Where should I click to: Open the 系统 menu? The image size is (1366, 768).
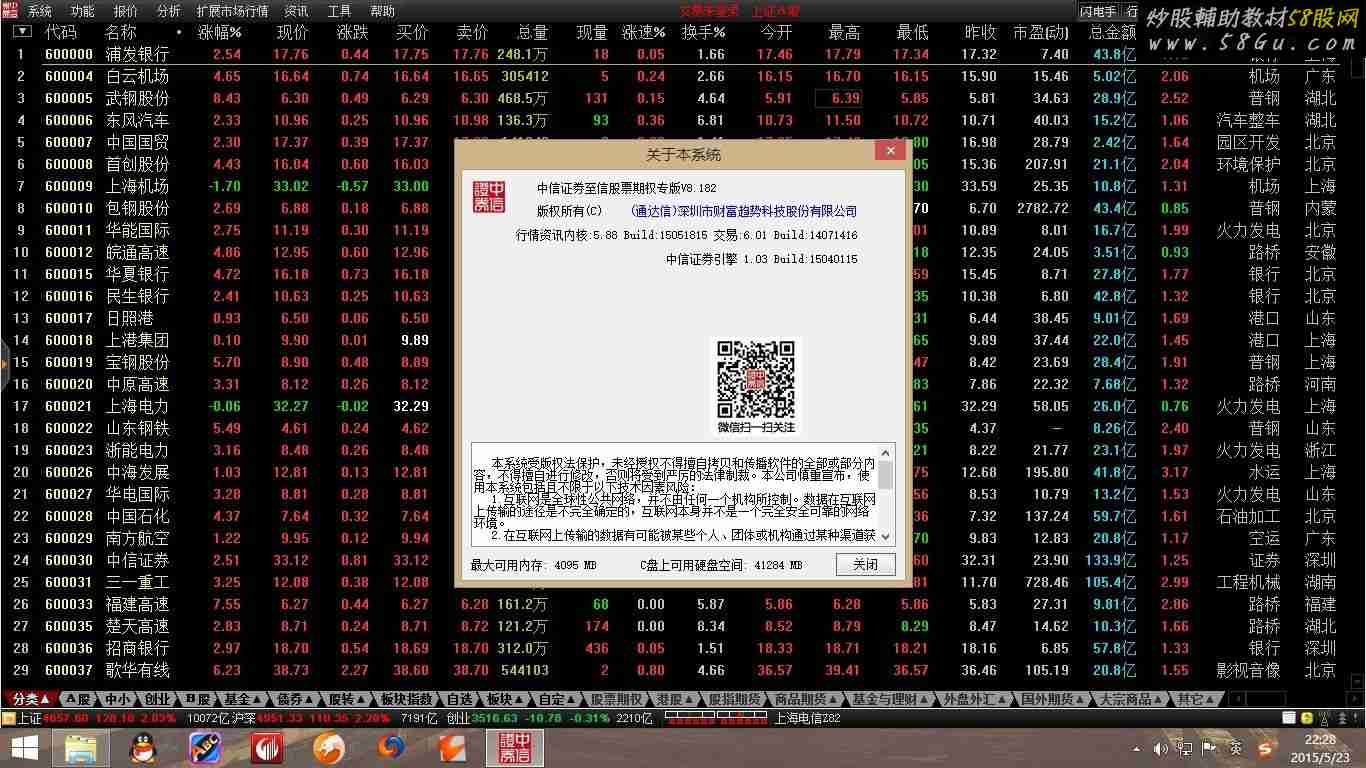(x=40, y=11)
